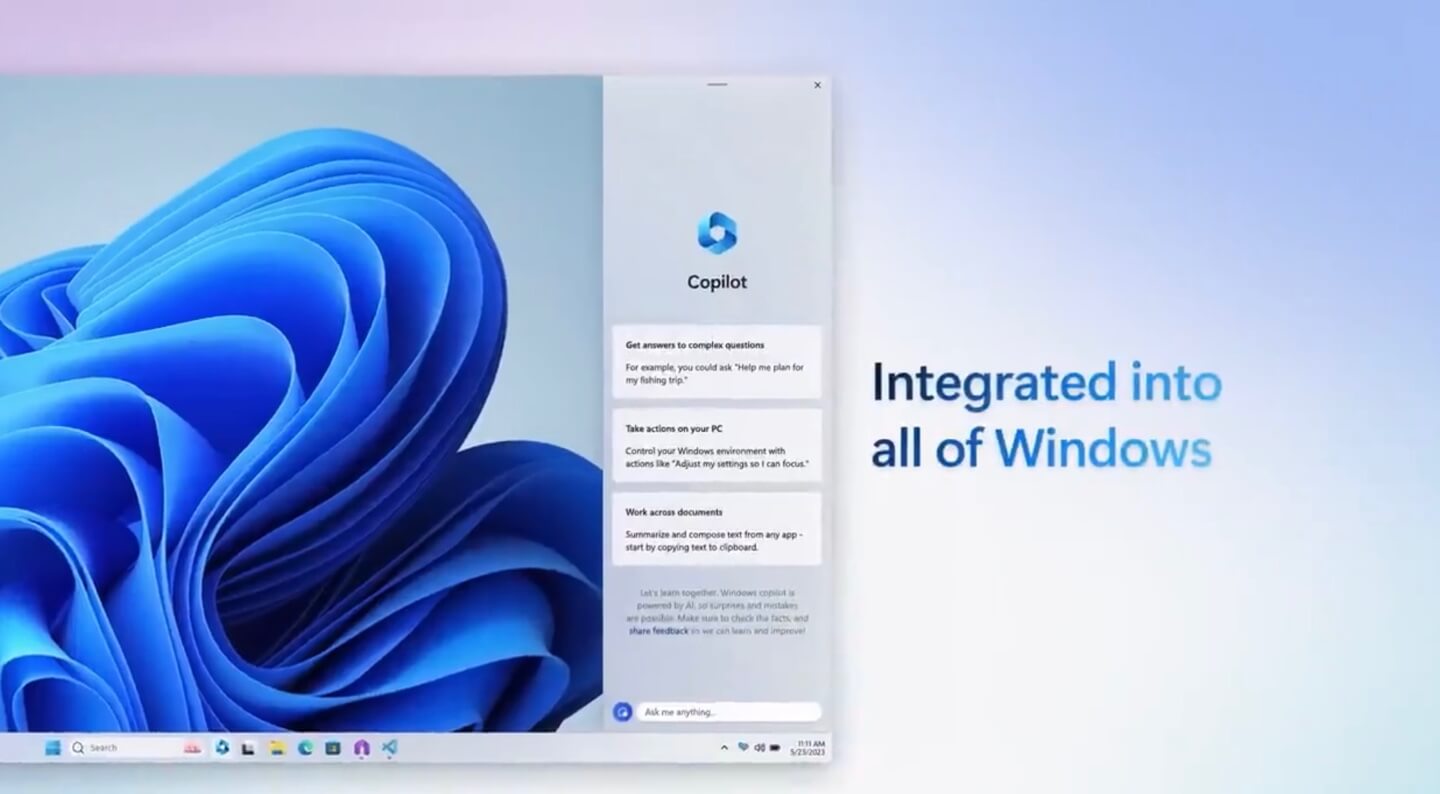Click the Copilot logo in the panel
This screenshot has height=794, width=1440.
coord(717,232)
